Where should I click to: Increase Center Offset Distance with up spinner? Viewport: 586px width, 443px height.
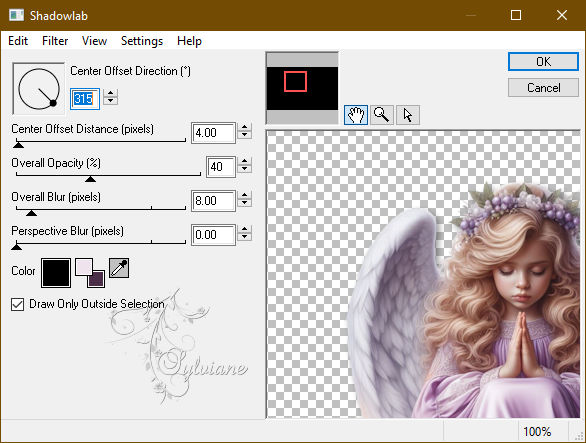[x=244, y=127]
